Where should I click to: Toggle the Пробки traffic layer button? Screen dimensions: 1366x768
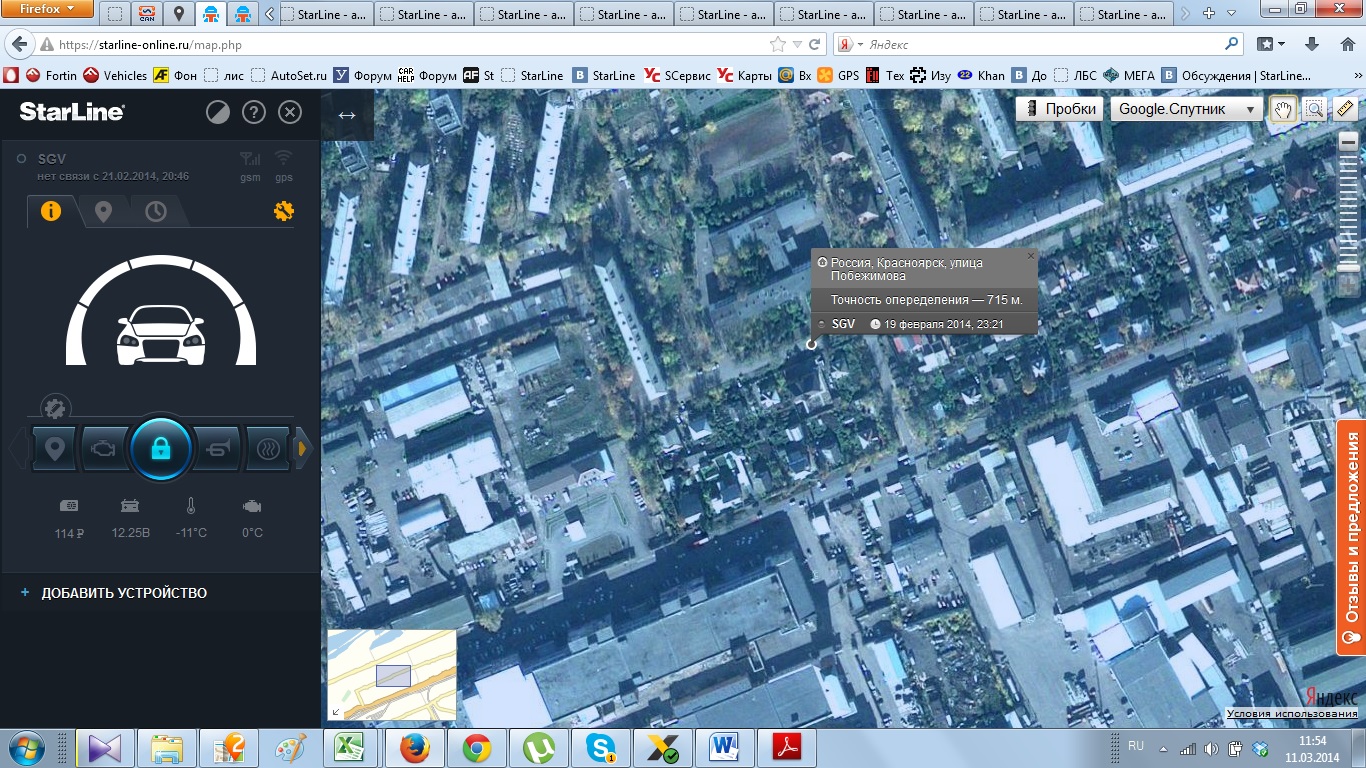tap(1060, 109)
